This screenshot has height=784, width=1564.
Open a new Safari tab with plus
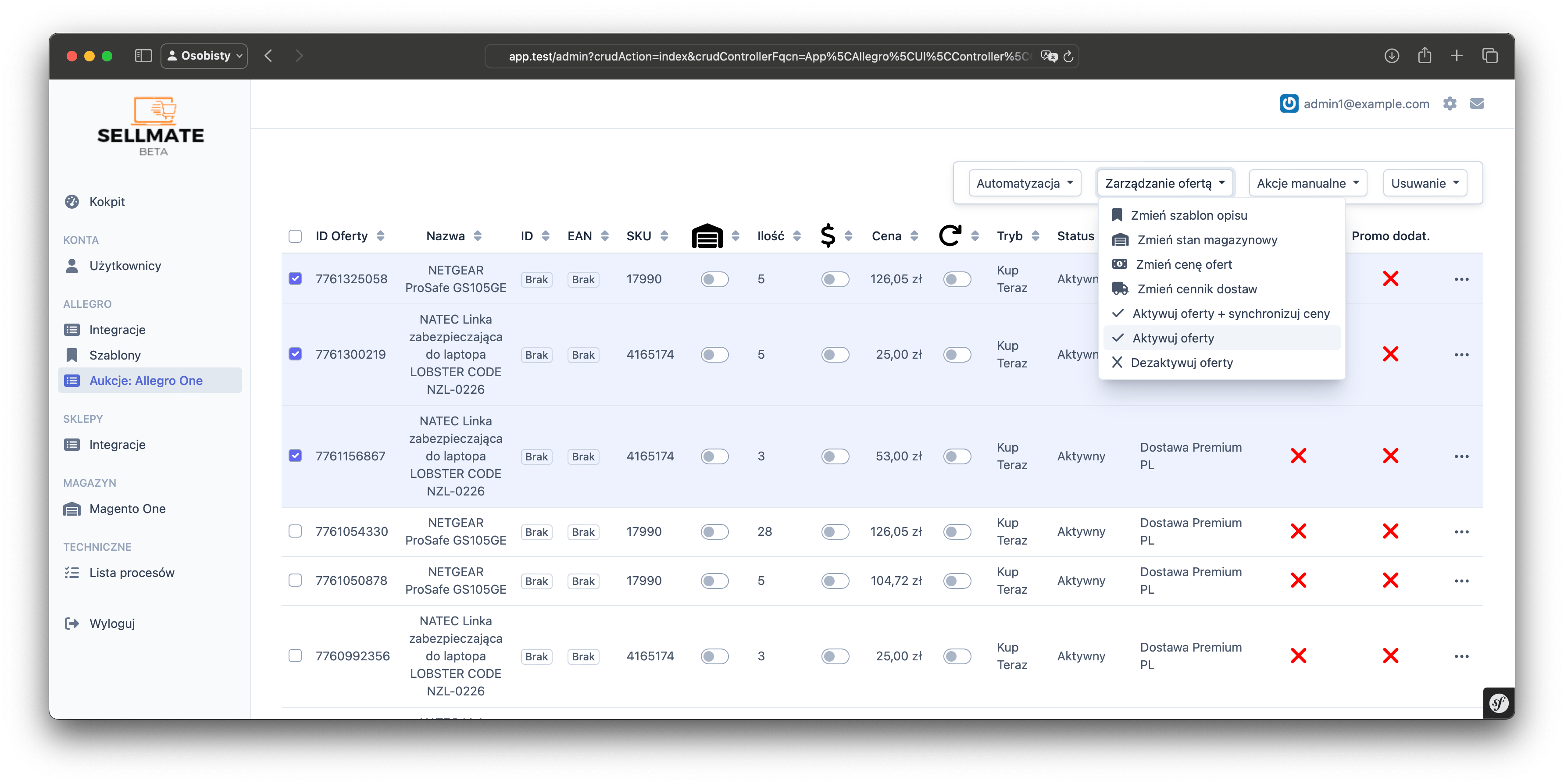(1457, 56)
